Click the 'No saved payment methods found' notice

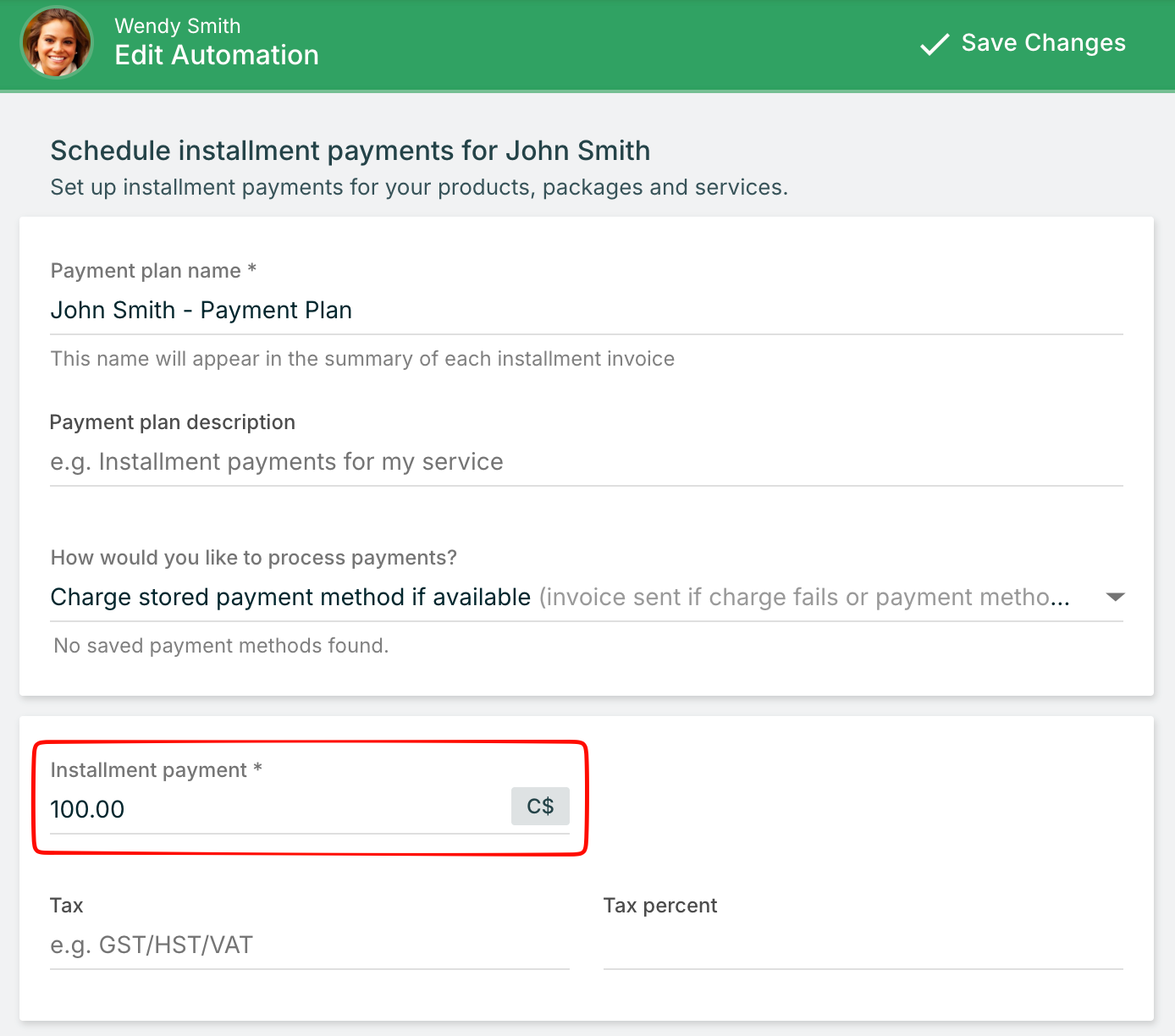(221, 646)
